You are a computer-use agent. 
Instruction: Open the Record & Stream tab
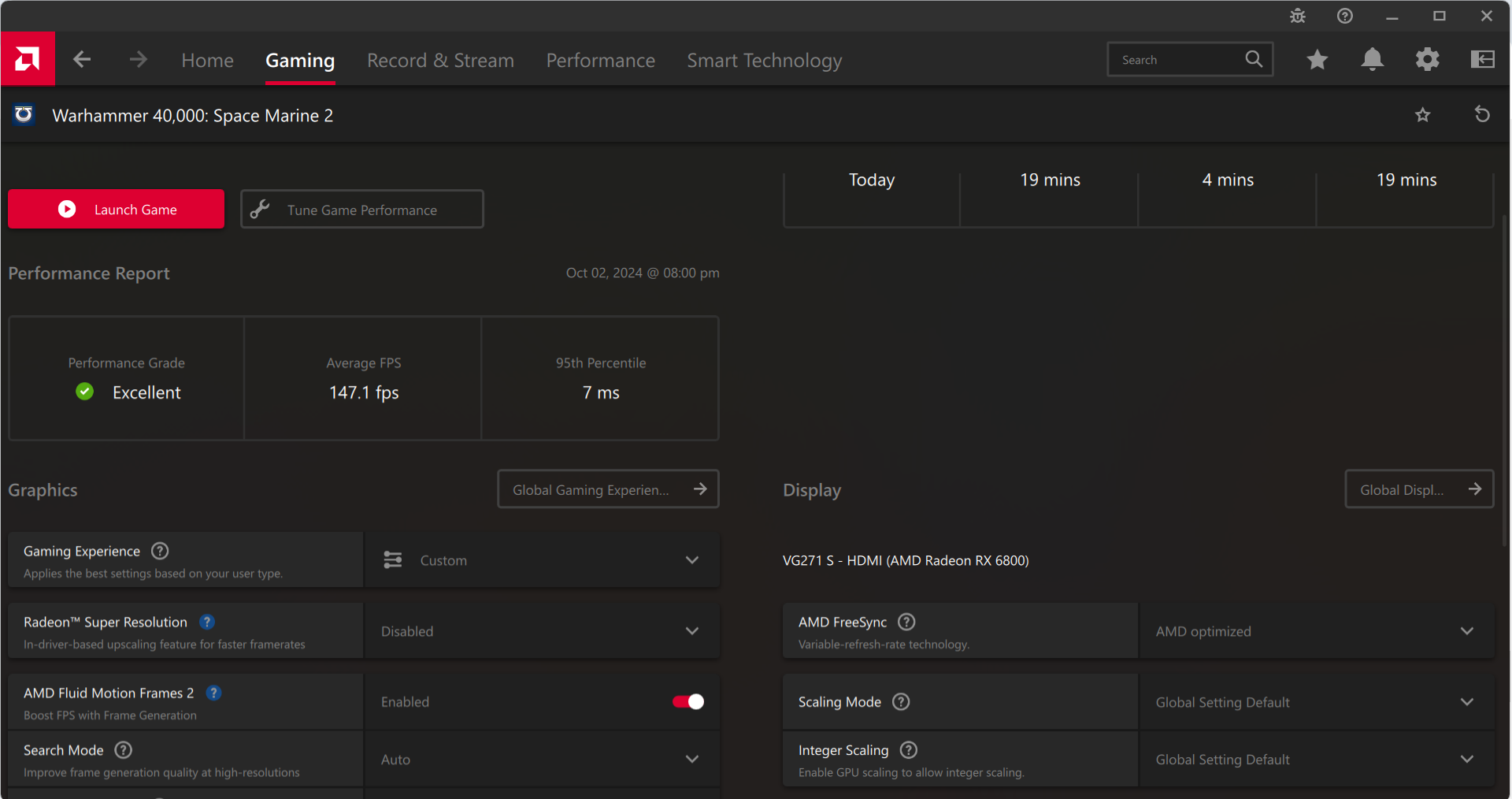[x=440, y=61]
